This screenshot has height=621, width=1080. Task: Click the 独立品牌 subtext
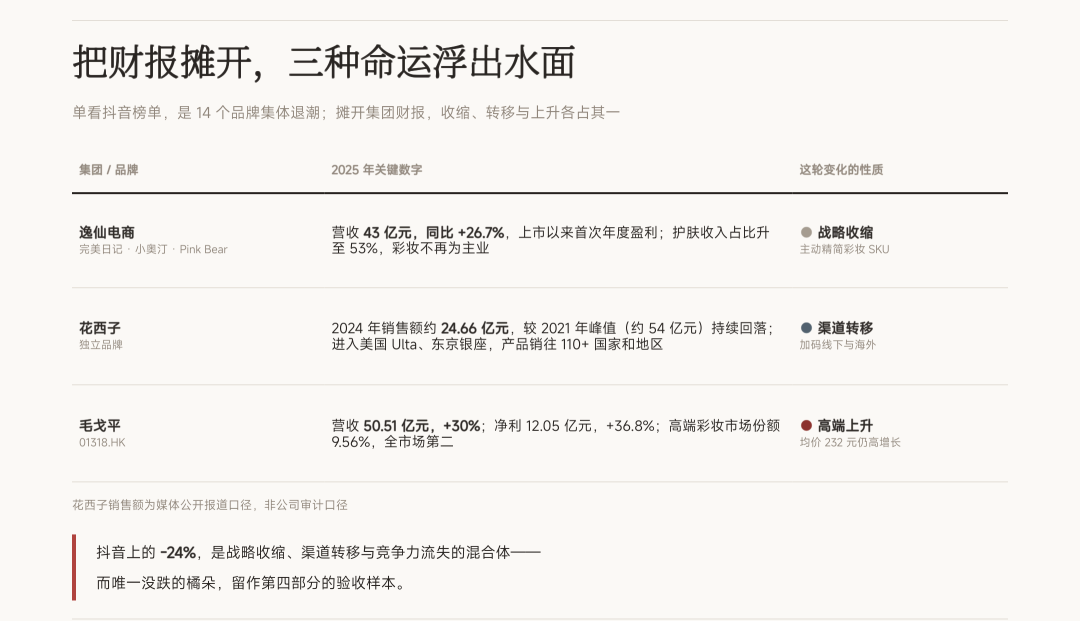click(101, 345)
